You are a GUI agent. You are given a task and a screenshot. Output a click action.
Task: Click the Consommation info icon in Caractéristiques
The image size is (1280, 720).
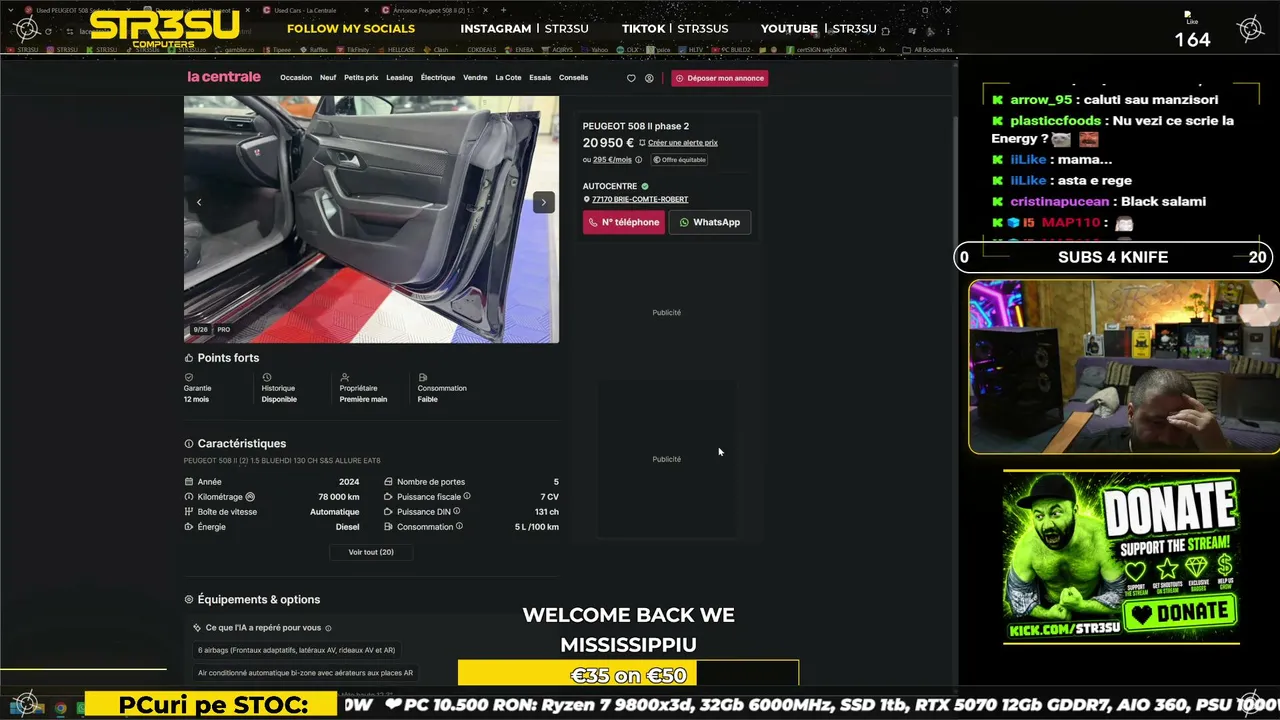click(460, 526)
